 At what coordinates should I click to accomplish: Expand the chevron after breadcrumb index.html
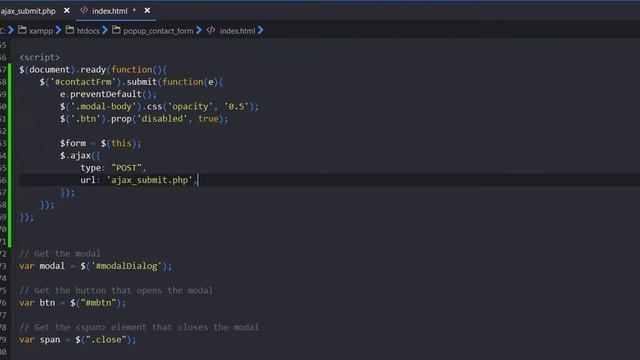tap(261, 30)
